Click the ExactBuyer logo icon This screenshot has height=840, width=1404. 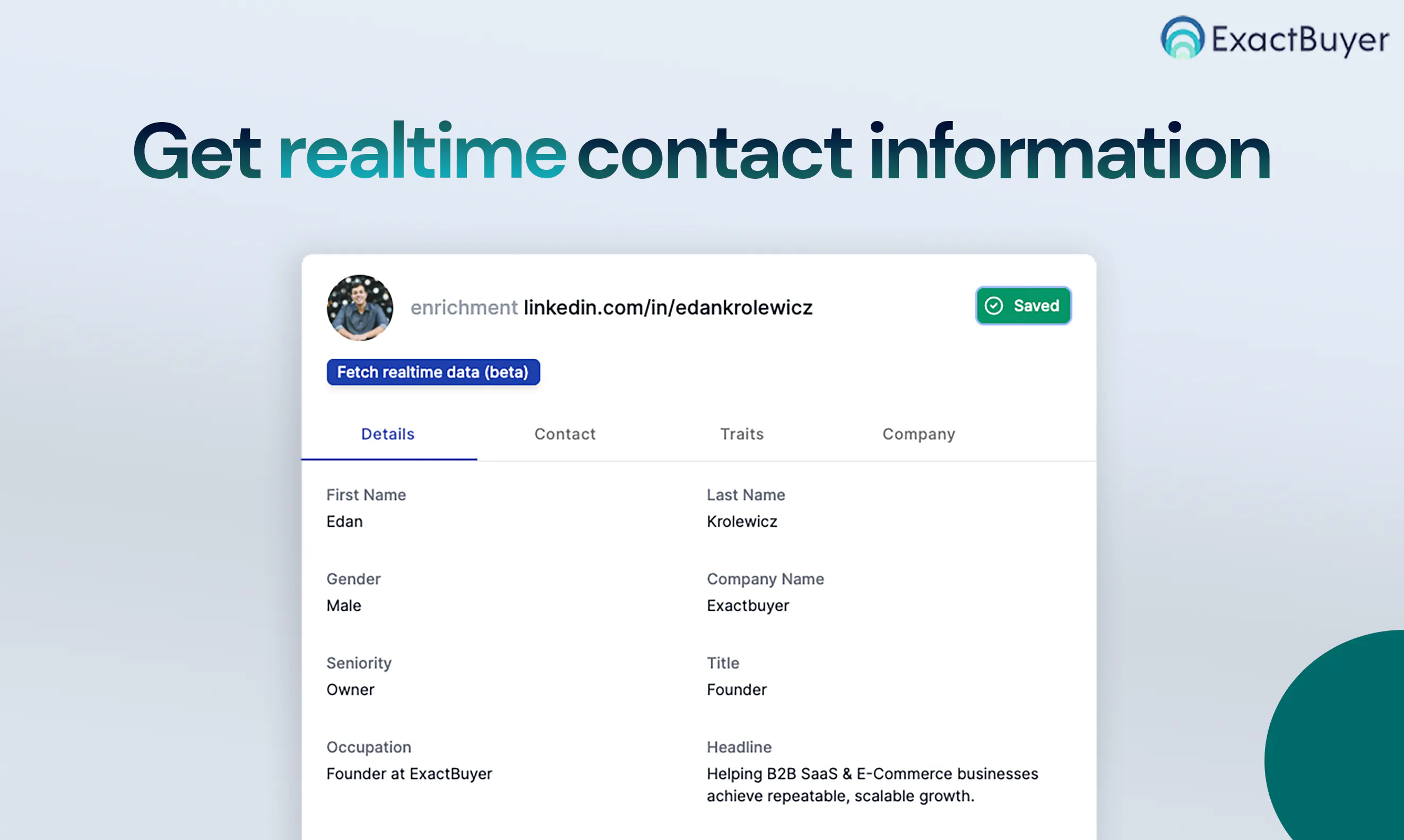pos(1182,37)
